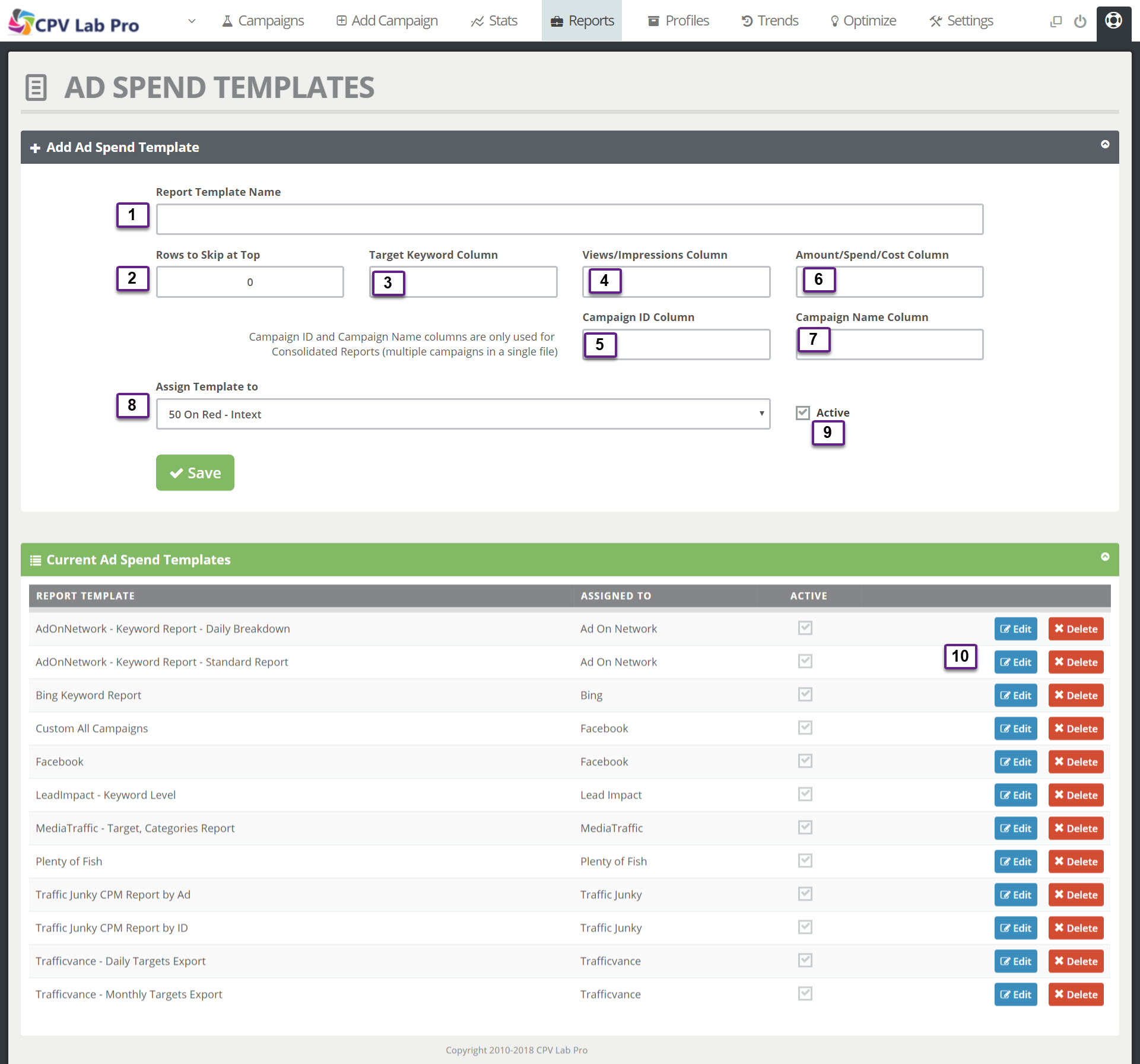Click the CPV Lab Pro logo
1140x1064 pixels.
[74, 22]
